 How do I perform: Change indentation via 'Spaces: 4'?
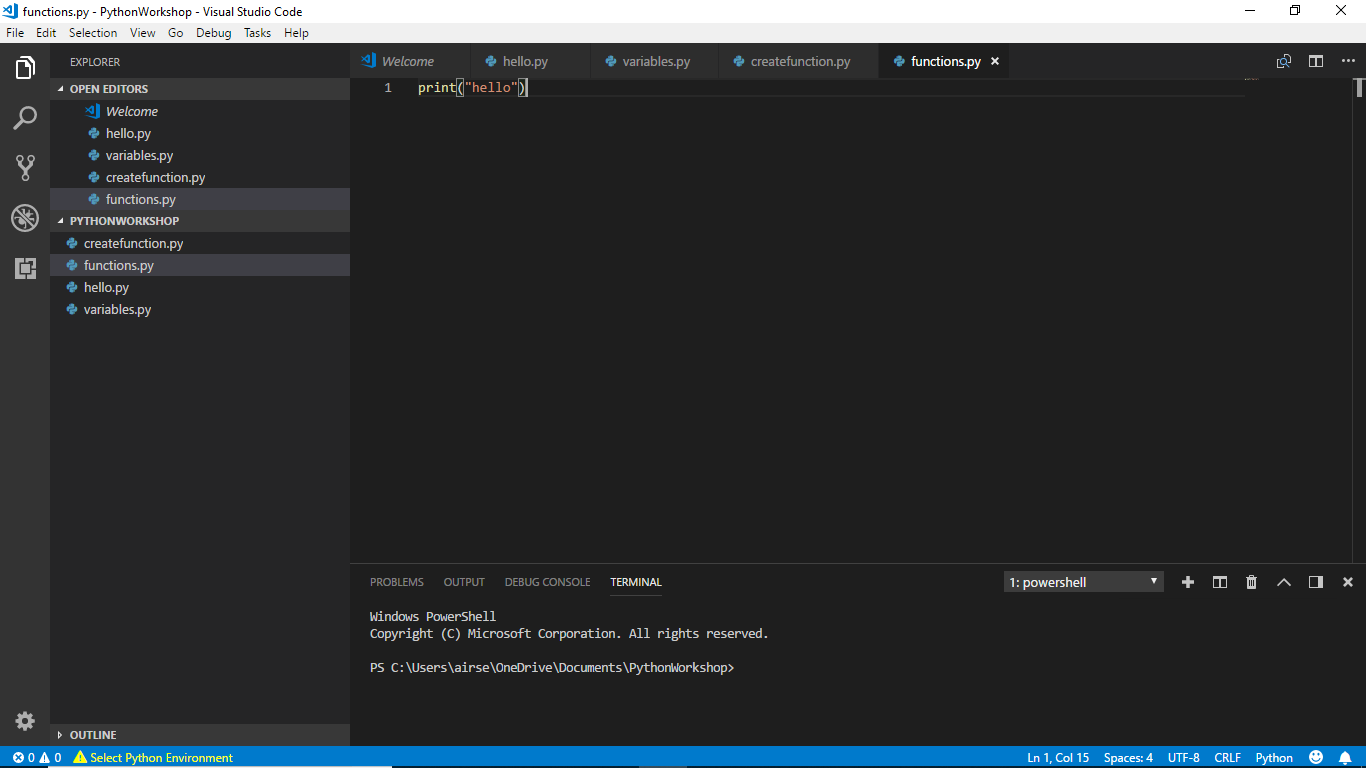tap(1128, 757)
